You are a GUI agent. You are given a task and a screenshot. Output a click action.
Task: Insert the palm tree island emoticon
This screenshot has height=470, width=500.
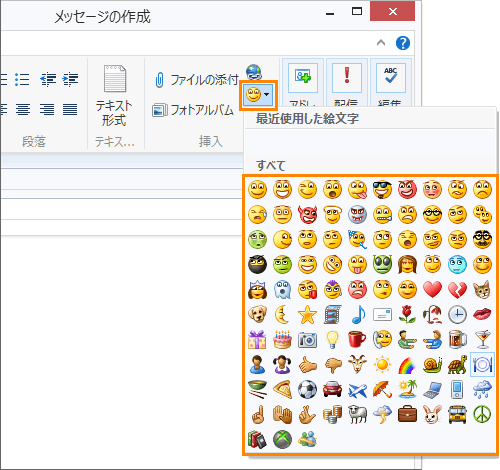pos(407,389)
